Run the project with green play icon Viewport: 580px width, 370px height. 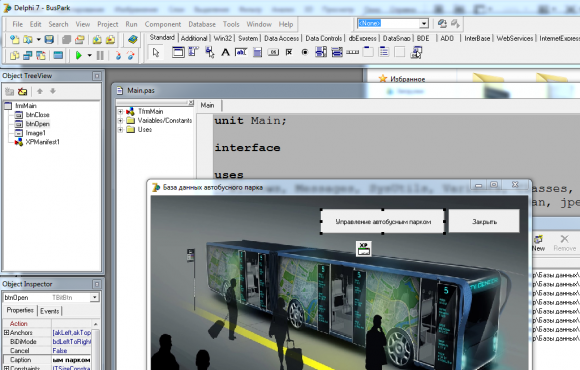(78, 56)
